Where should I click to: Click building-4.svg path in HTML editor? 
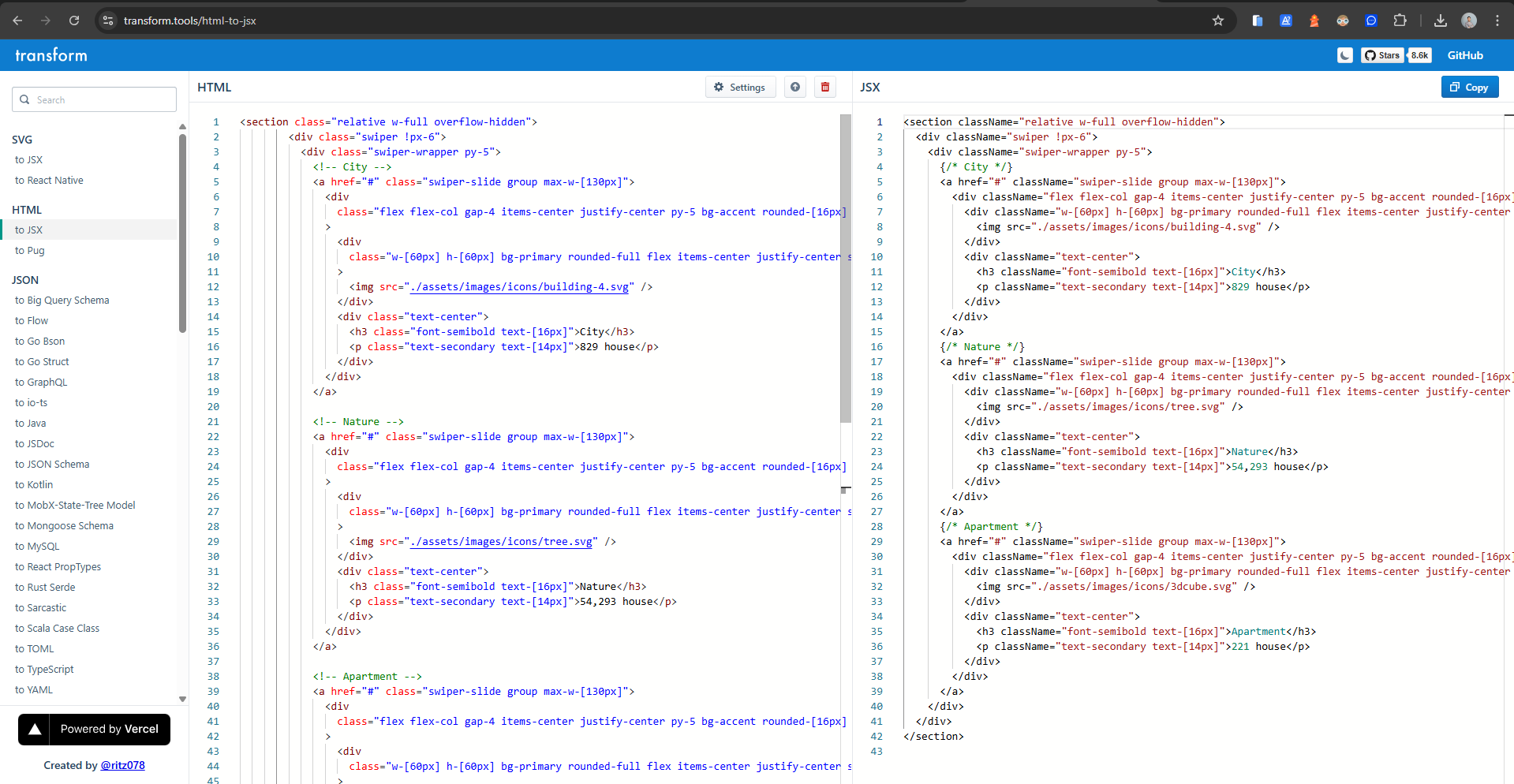tap(519, 287)
